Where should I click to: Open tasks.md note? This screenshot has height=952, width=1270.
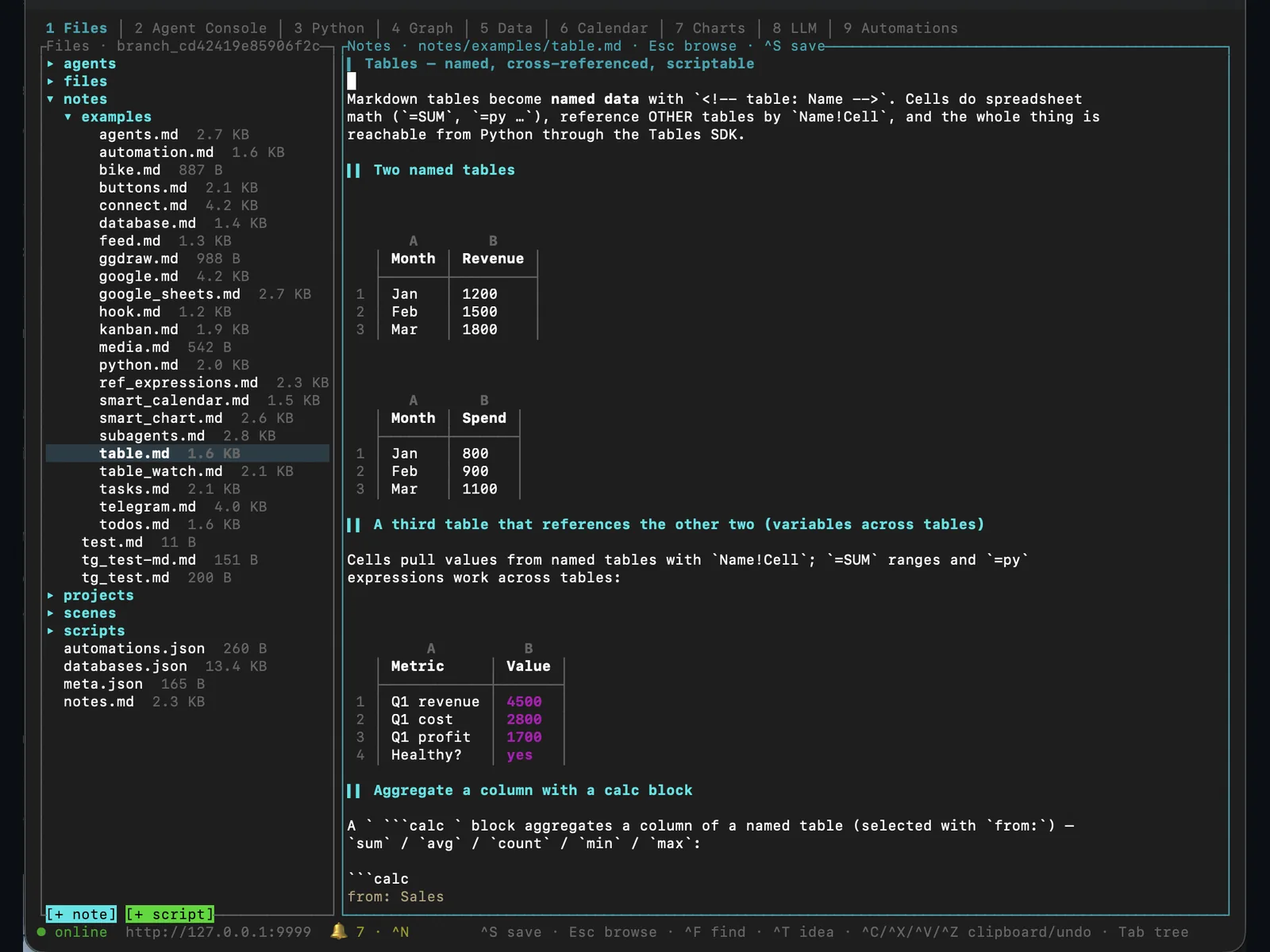(x=134, y=489)
